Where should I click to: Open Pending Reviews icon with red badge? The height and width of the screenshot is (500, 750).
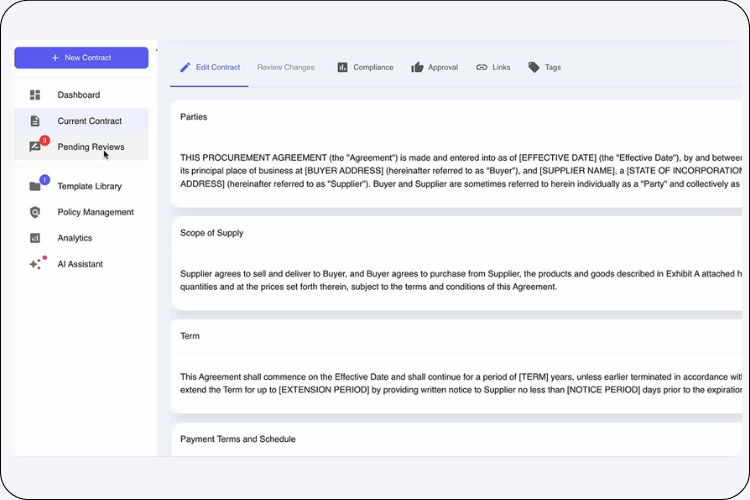pyautogui.click(x=36, y=147)
